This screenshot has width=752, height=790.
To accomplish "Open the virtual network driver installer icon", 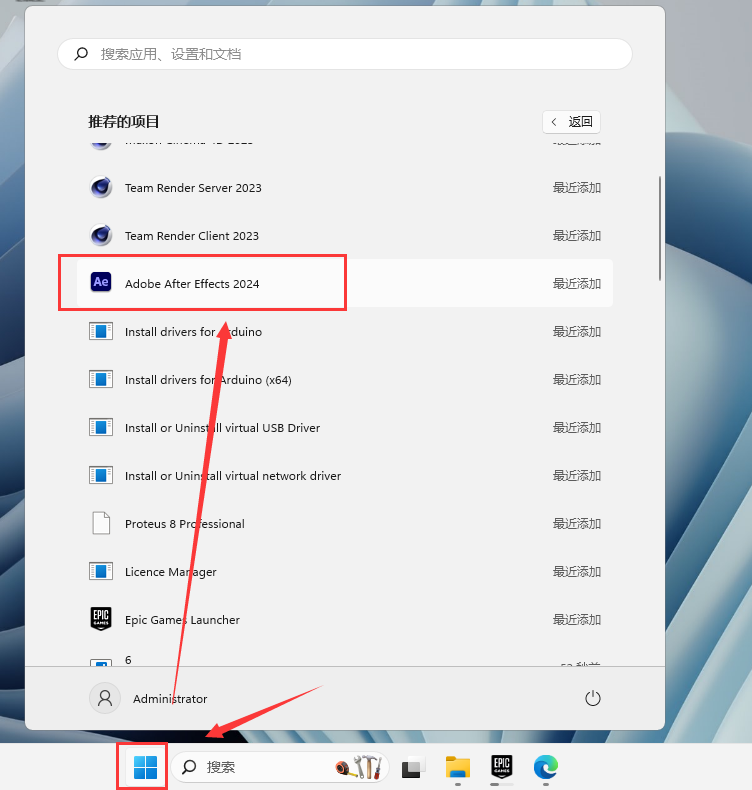I will (101, 475).
